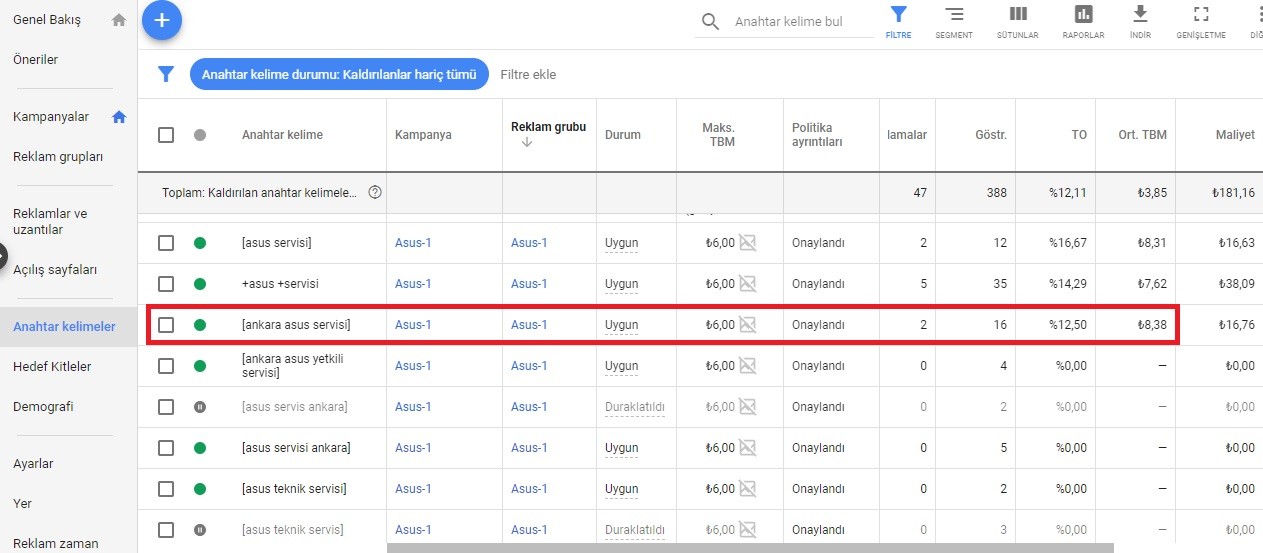Open the Raporlar reports icon

coord(1084,14)
